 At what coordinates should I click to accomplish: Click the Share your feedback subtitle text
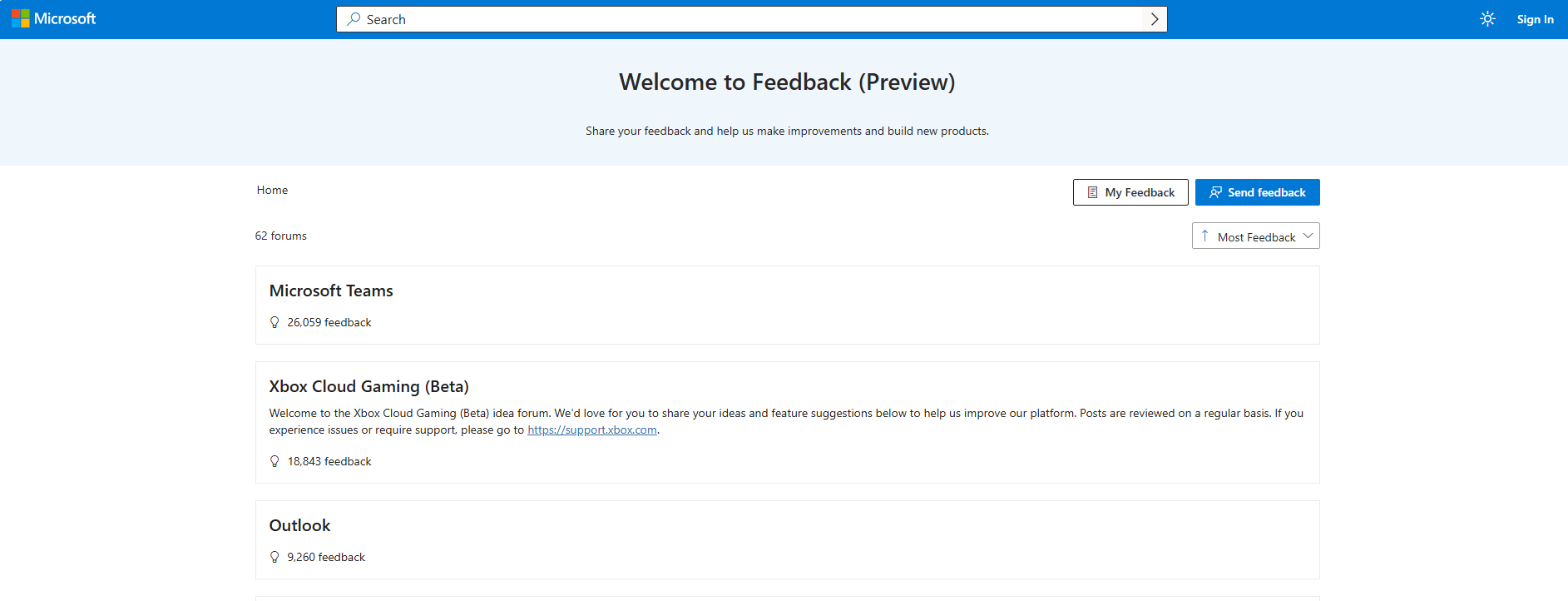click(x=787, y=131)
